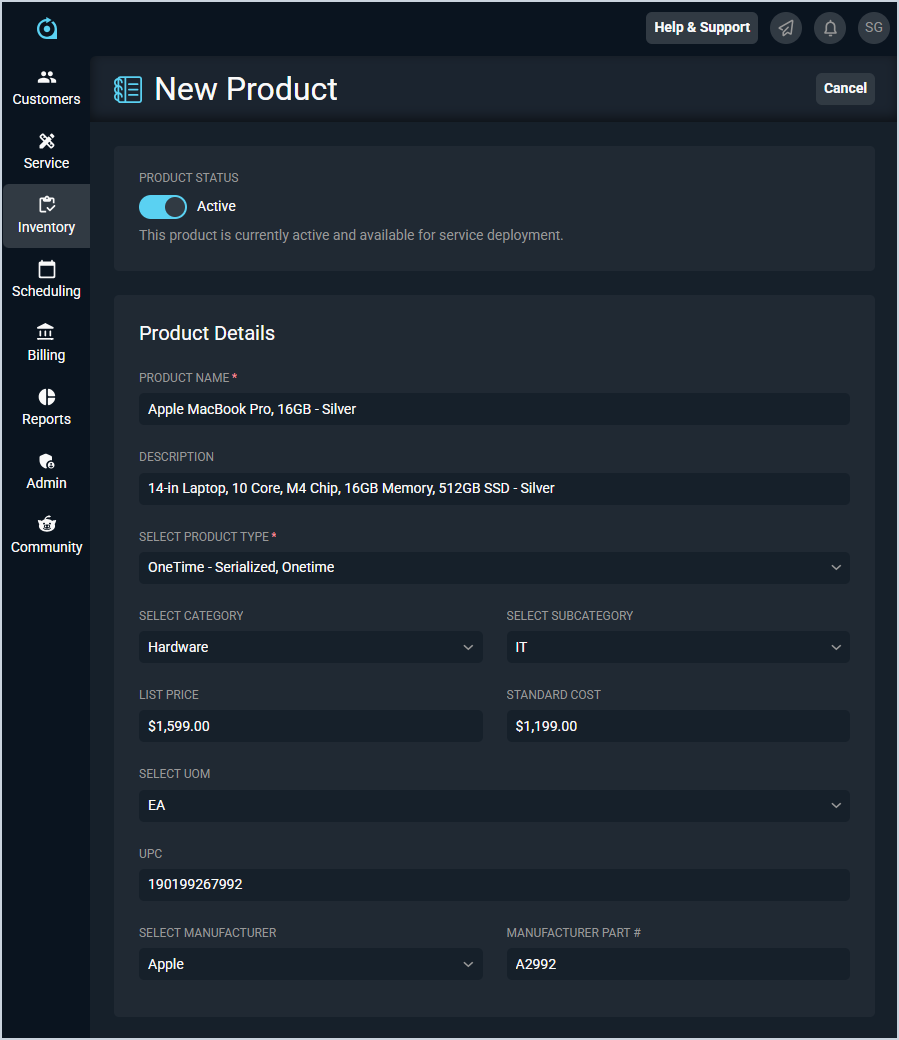The width and height of the screenshot is (899, 1040).
Task: Go to the Customers section
Action: point(46,88)
